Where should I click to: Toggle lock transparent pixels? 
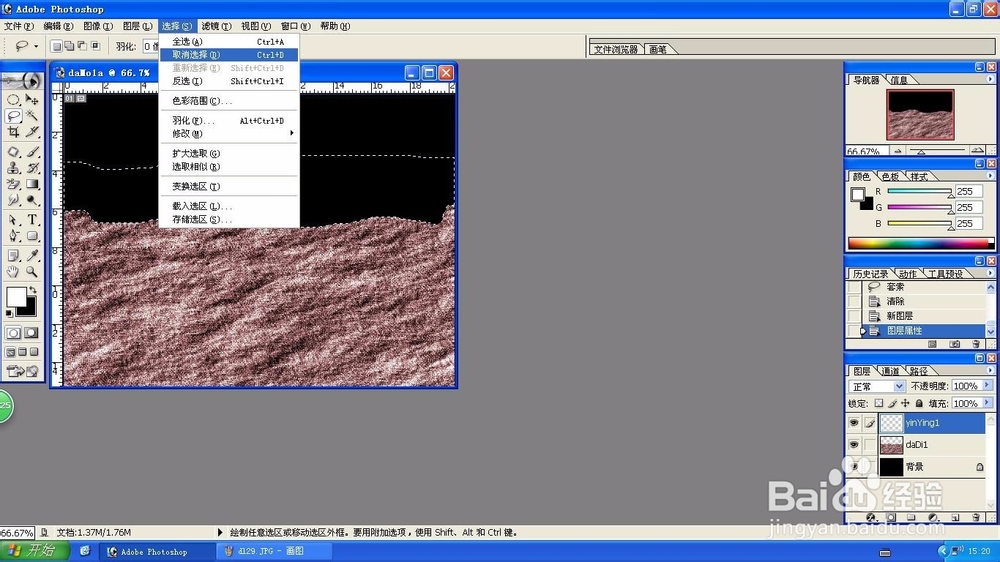pyautogui.click(x=879, y=403)
